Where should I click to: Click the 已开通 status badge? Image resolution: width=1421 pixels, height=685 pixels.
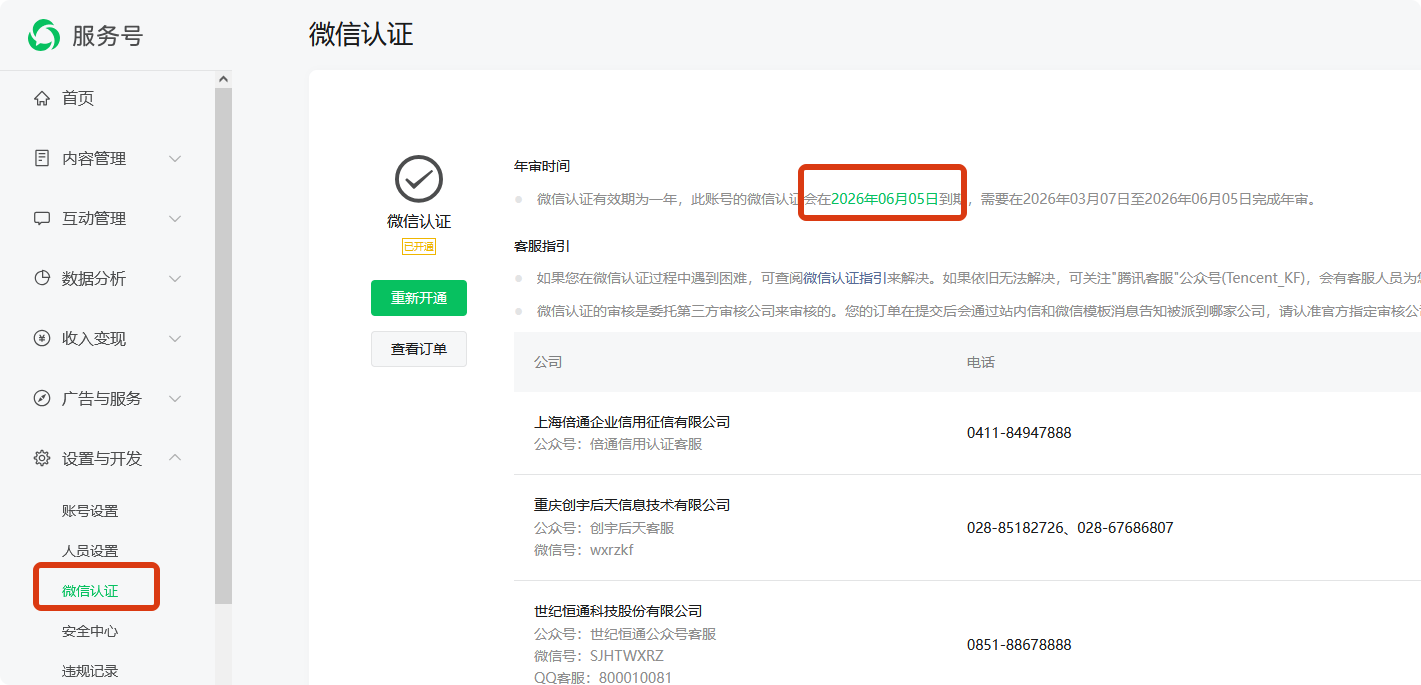(x=419, y=246)
